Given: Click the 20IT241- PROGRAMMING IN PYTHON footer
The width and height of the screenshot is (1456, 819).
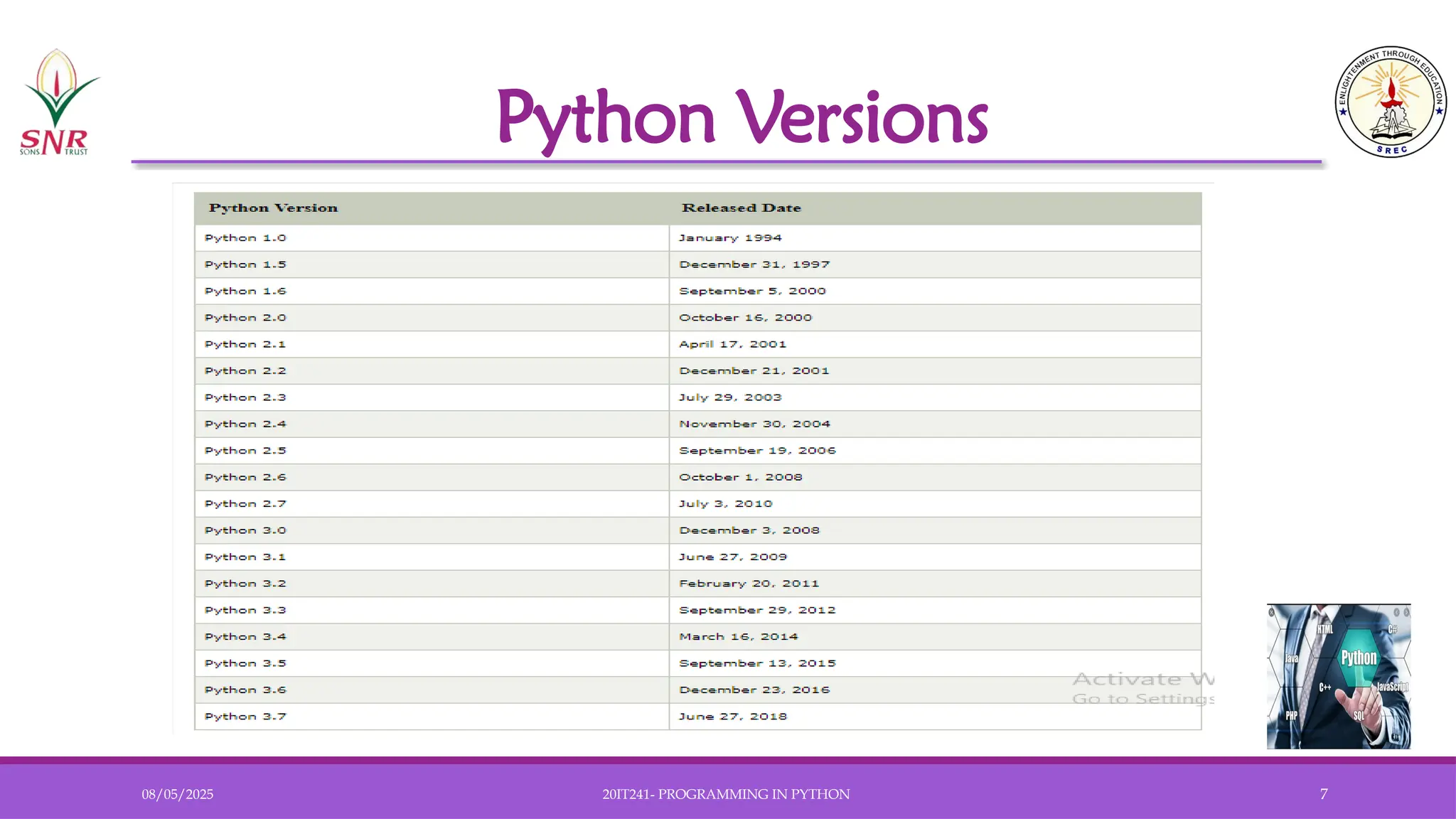Looking at the screenshot, I should click(x=726, y=795).
